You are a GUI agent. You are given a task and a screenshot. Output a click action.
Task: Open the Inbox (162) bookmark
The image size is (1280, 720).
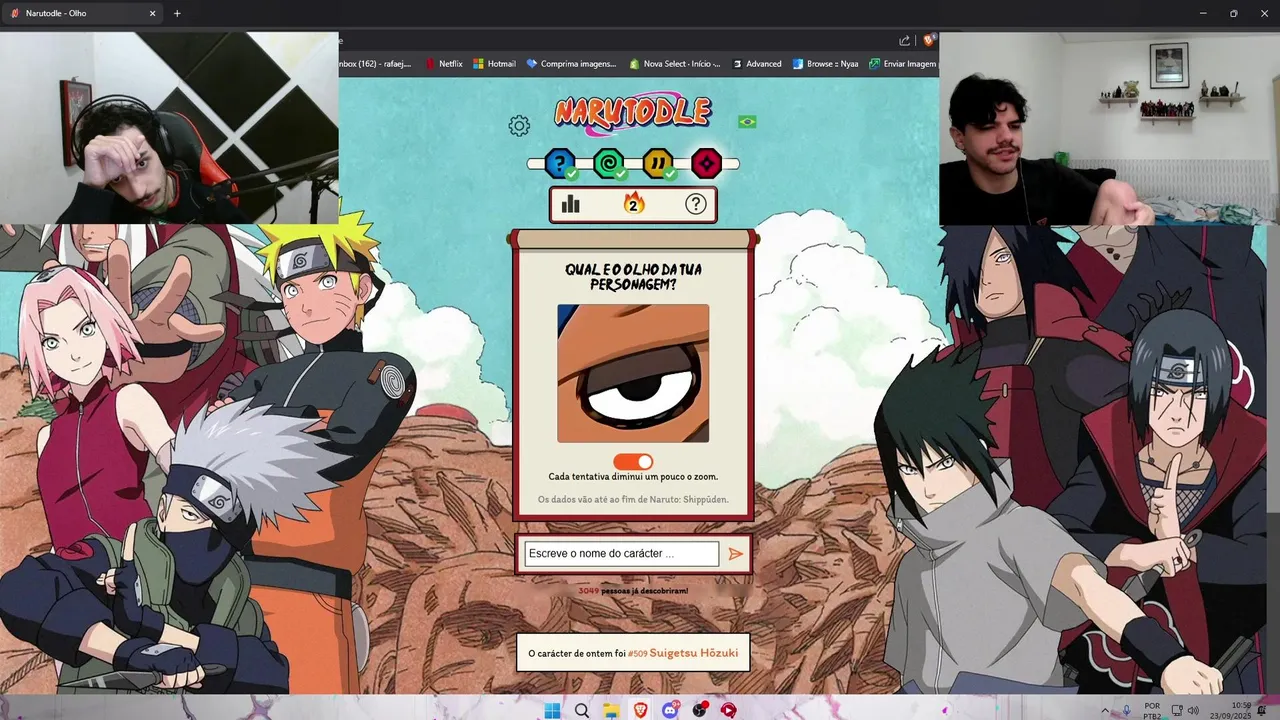click(376, 63)
